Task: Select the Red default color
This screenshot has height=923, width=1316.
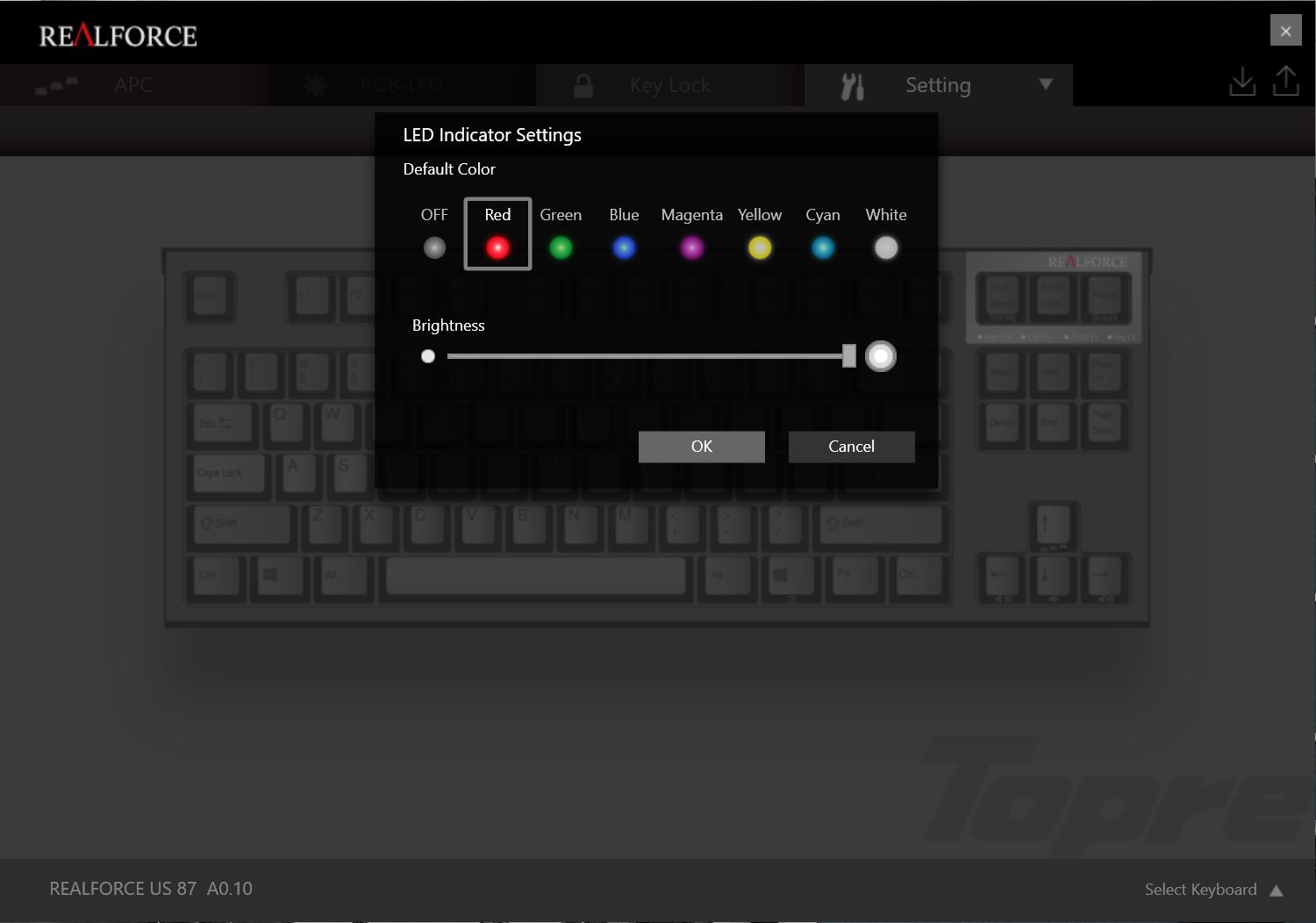Action: coord(497,247)
